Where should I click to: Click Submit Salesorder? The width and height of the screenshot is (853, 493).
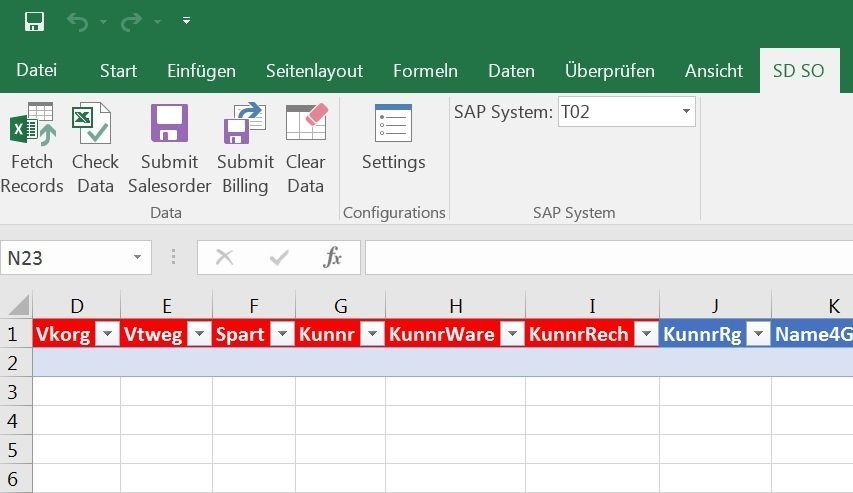point(169,148)
